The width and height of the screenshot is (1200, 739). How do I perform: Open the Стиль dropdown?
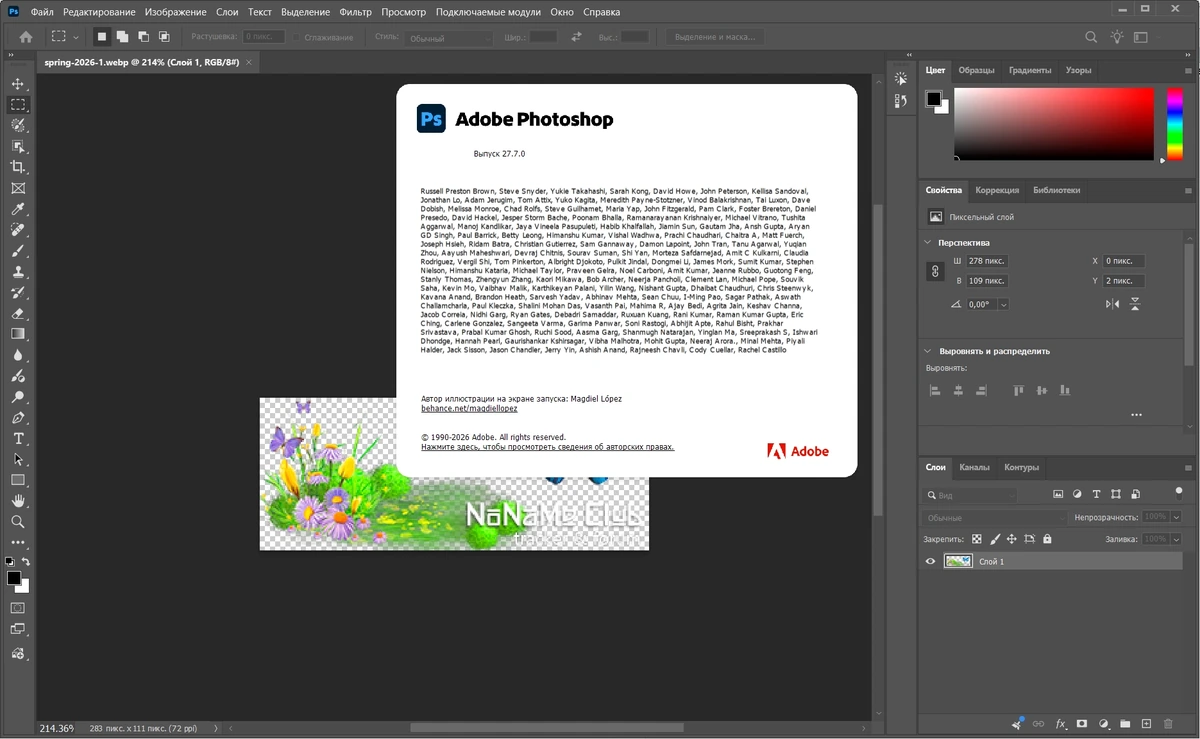pos(448,38)
